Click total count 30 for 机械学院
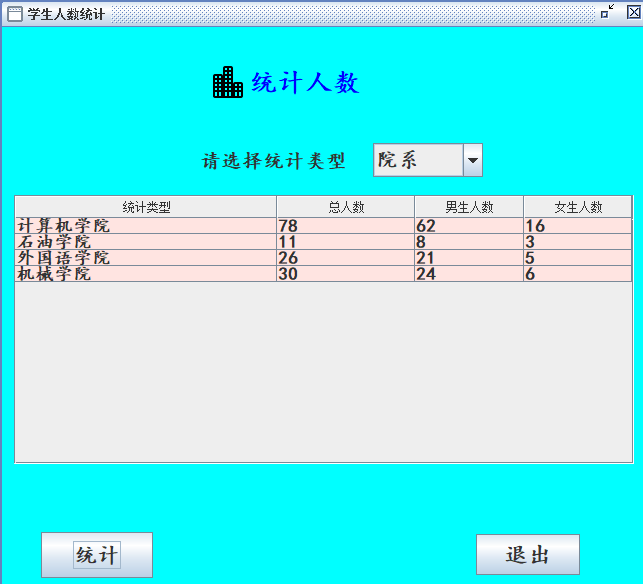Screen dimensions: 643x584 346,274
